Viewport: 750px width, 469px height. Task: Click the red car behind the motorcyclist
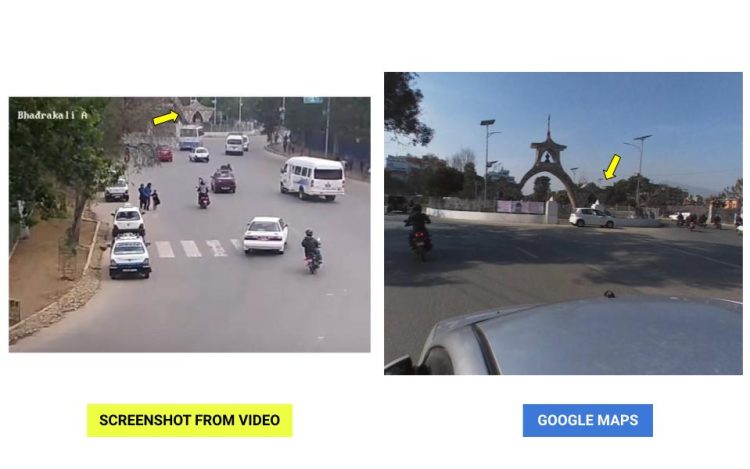(x=223, y=182)
